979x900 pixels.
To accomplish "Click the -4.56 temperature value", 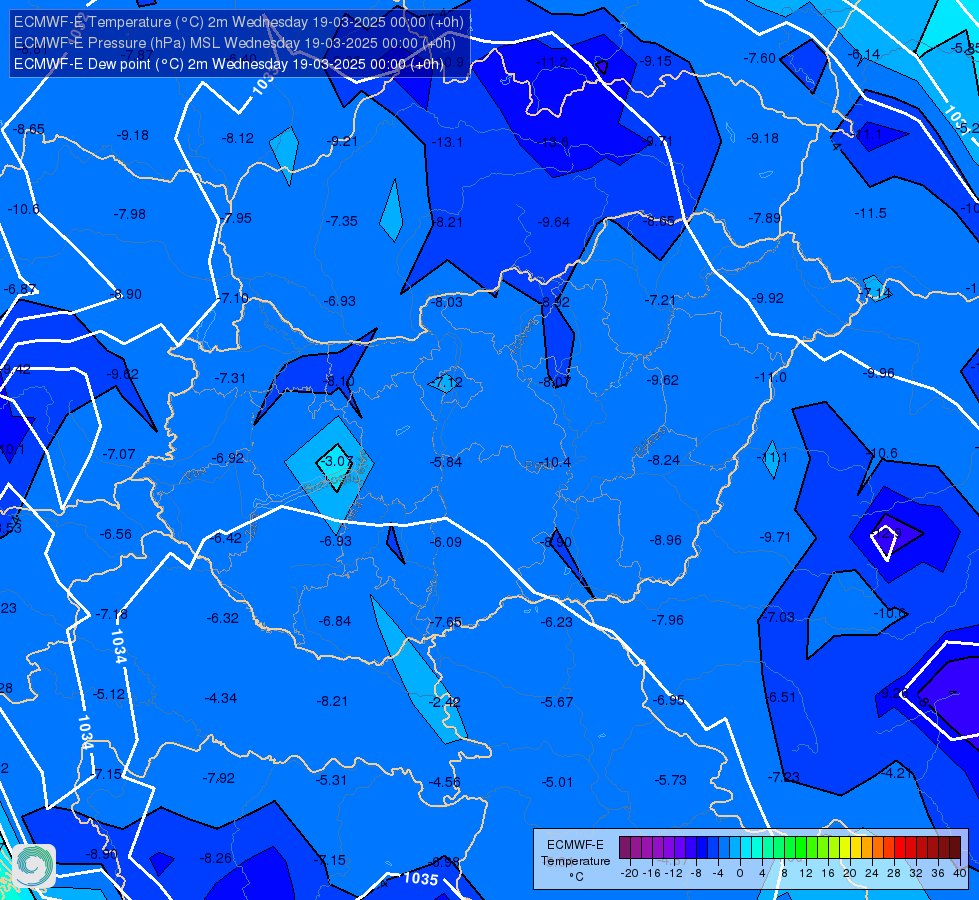I will [x=445, y=782].
